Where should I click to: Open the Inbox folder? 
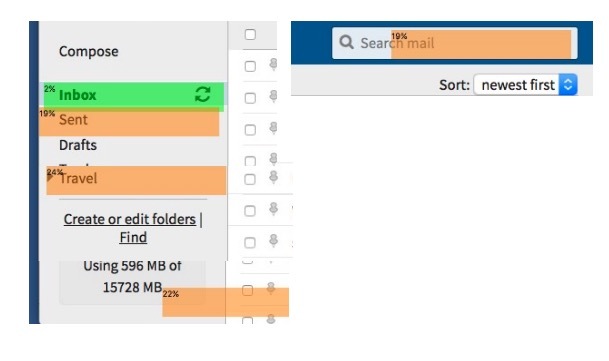(x=77, y=95)
